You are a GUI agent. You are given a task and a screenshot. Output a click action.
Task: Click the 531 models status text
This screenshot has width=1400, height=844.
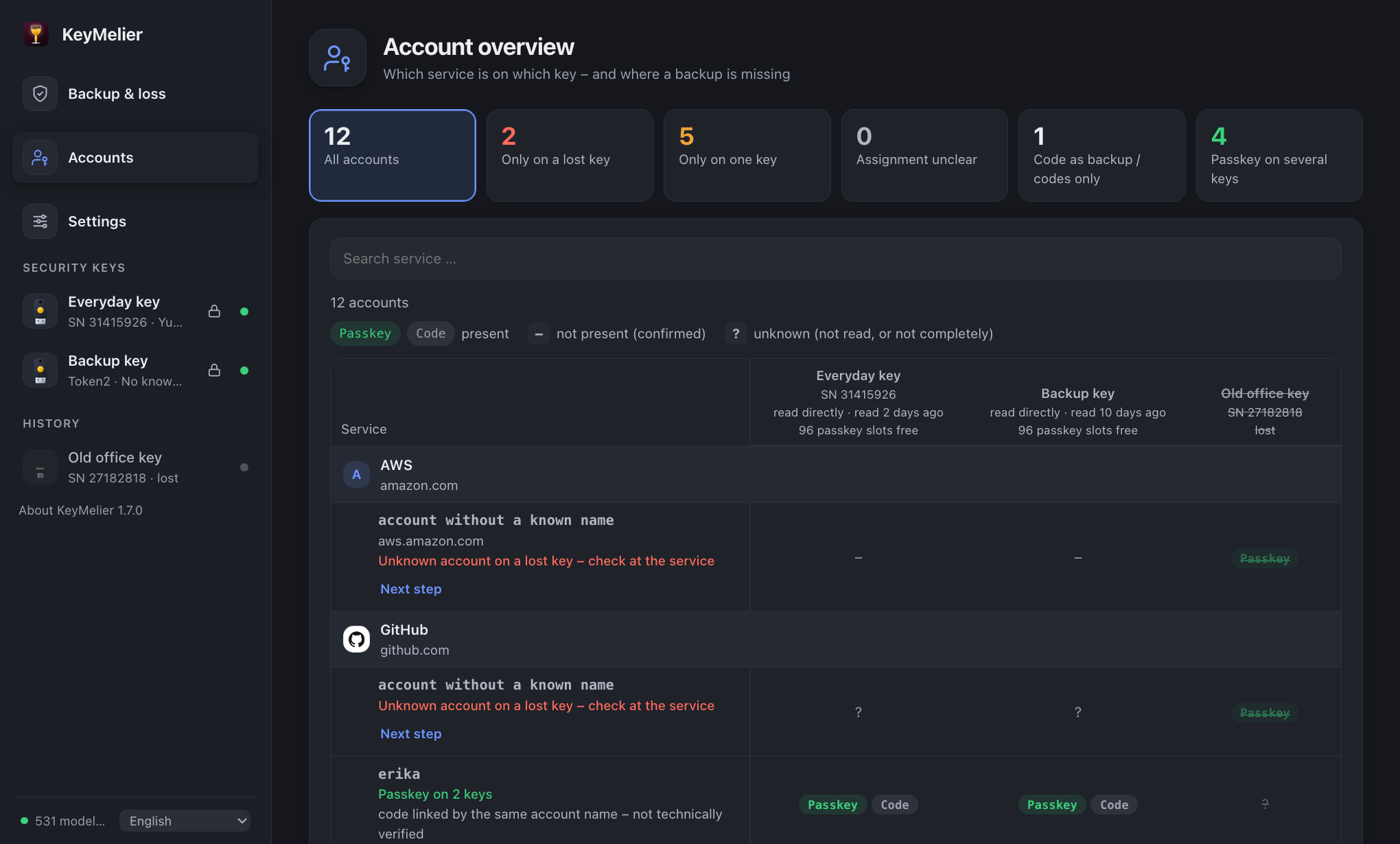coord(70,821)
